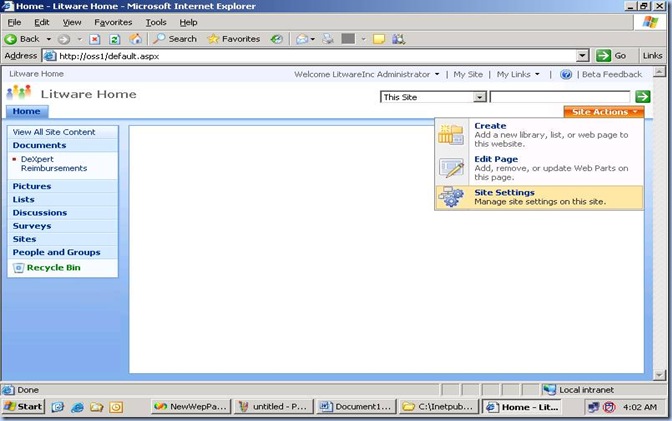Choose Create from Site Actions menu
672x421 pixels.
pos(539,135)
